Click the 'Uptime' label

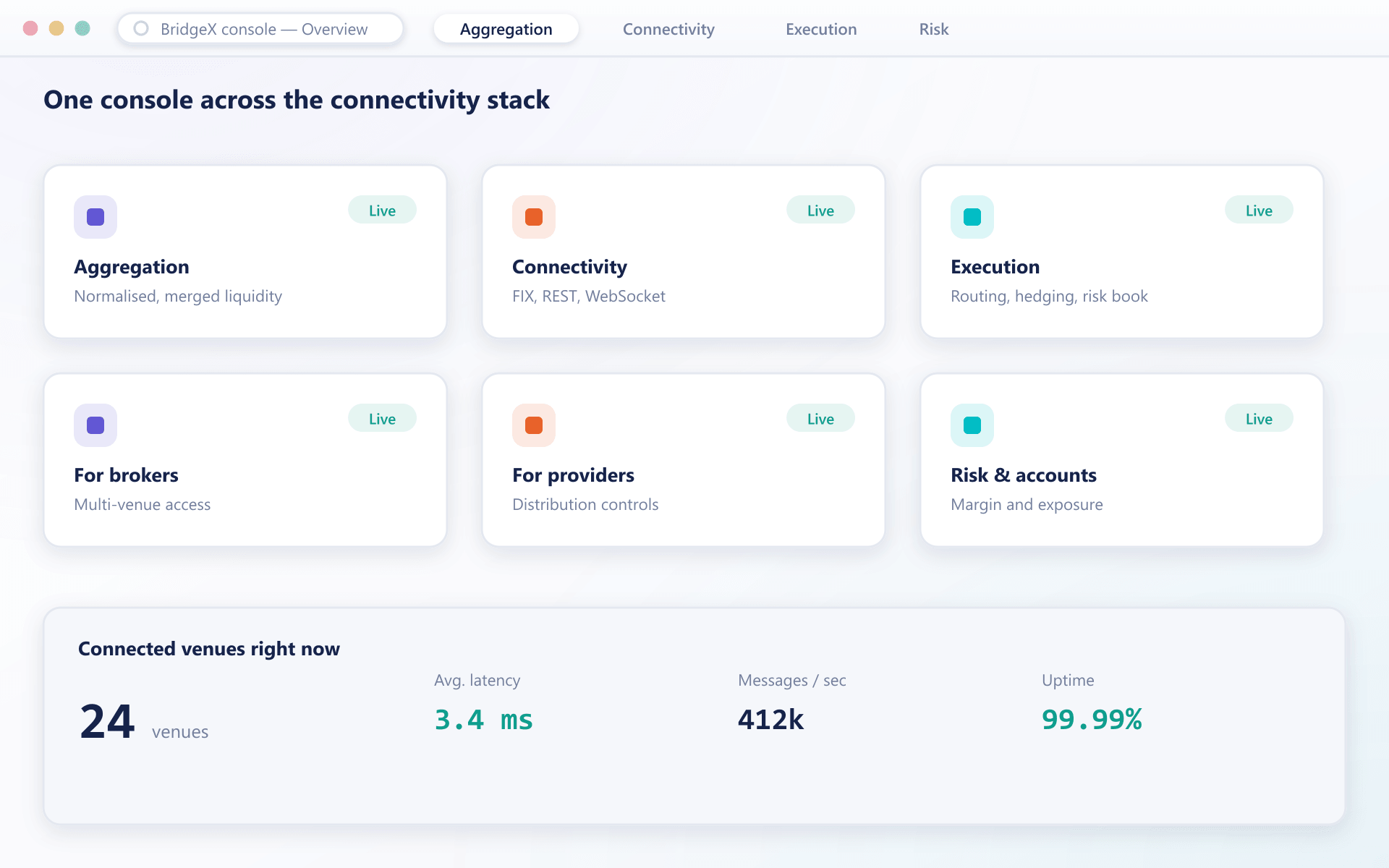tap(1068, 681)
